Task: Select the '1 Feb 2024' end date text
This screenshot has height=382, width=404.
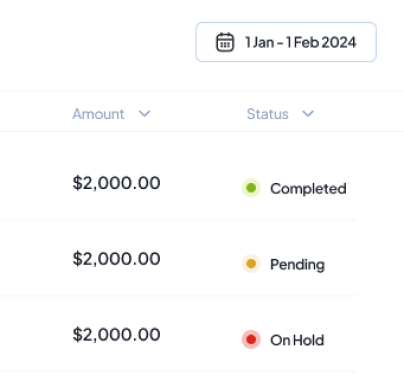Action: pos(321,42)
